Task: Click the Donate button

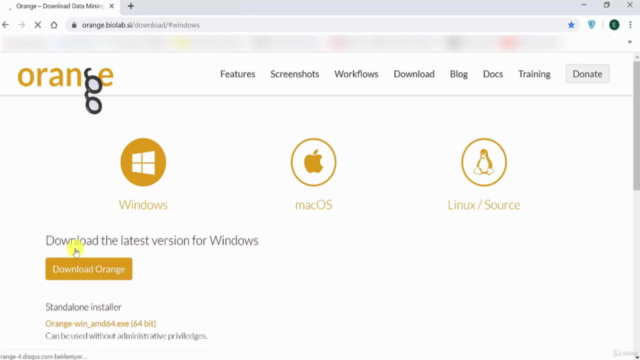Action: pos(587,74)
